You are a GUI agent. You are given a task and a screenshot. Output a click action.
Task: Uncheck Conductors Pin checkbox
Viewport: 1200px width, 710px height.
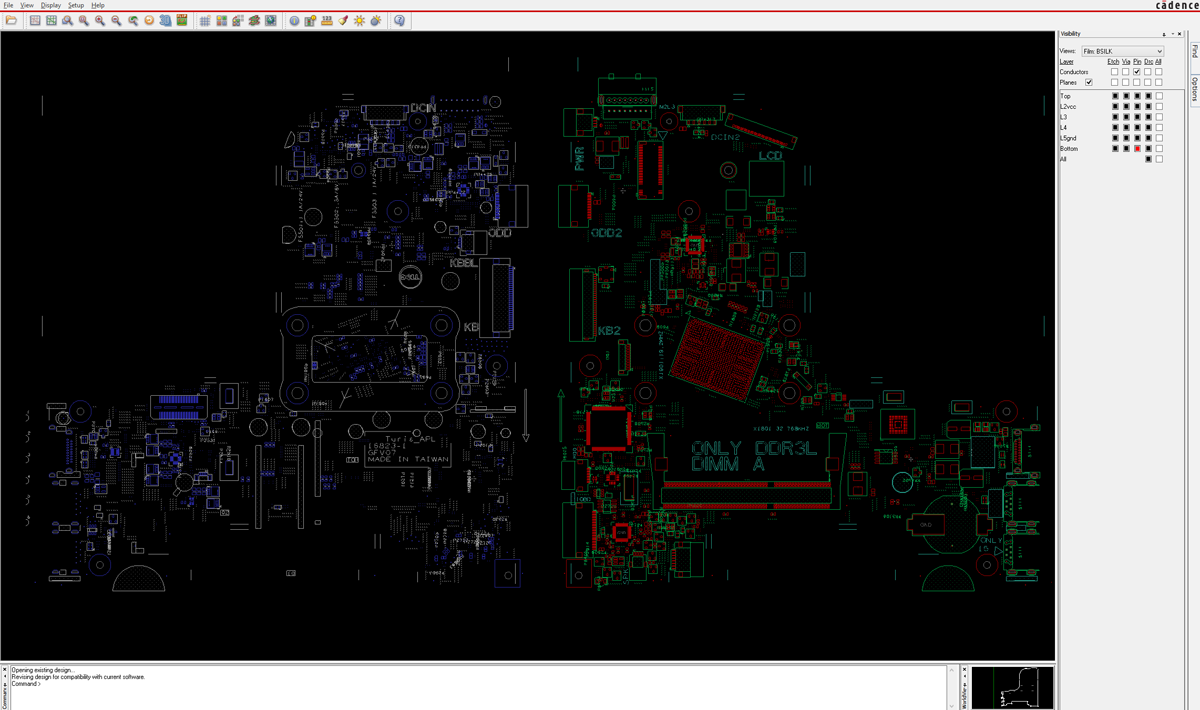pyautogui.click(x=1137, y=72)
